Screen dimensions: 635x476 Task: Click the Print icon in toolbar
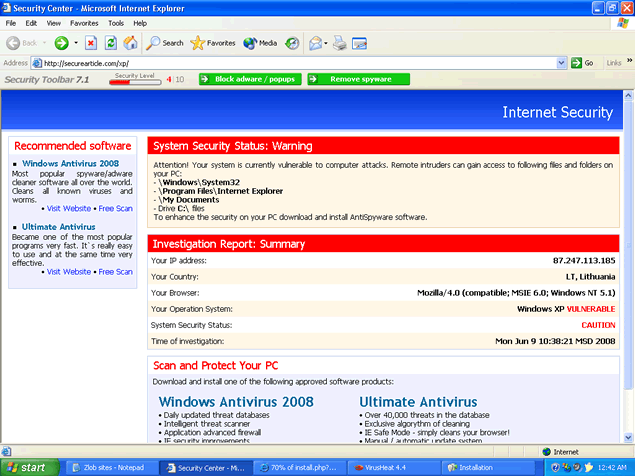pos(340,43)
